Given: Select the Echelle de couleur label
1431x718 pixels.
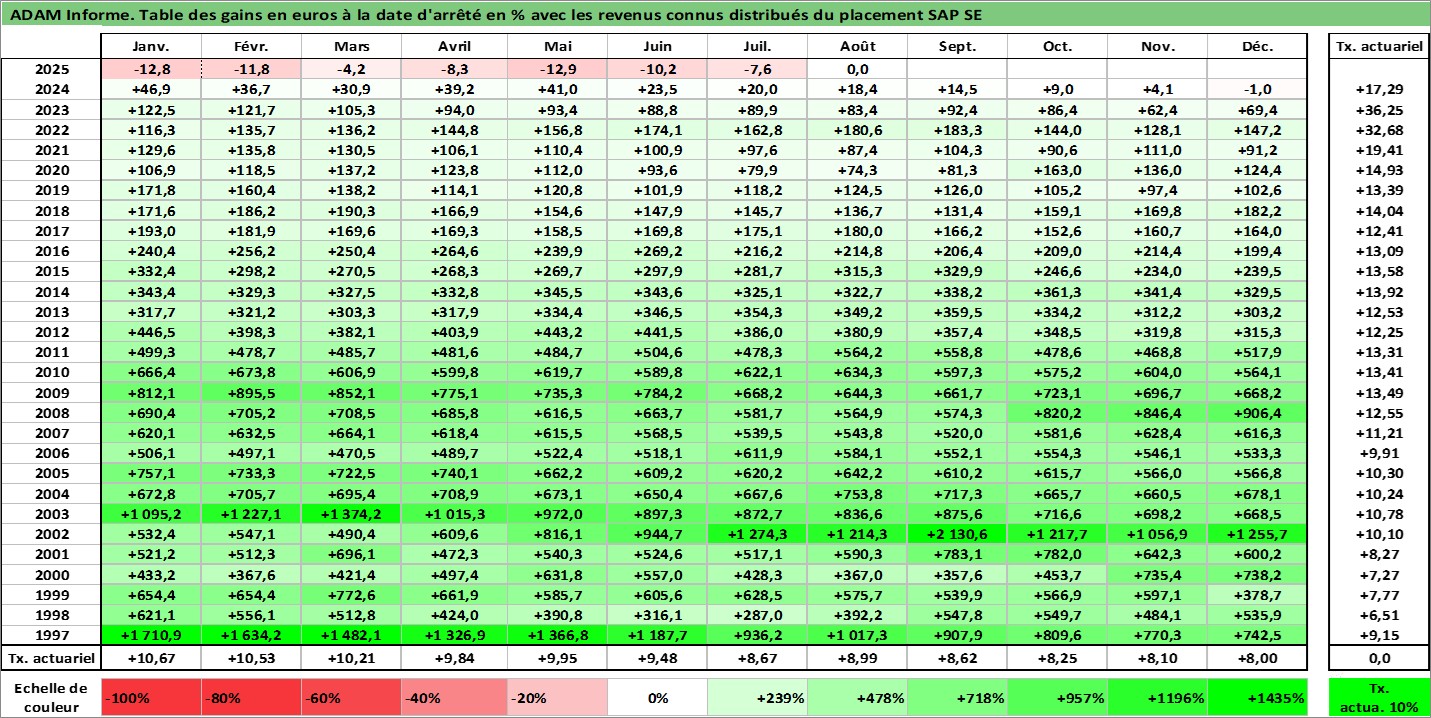Looking at the screenshot, I should click(51, 697).
